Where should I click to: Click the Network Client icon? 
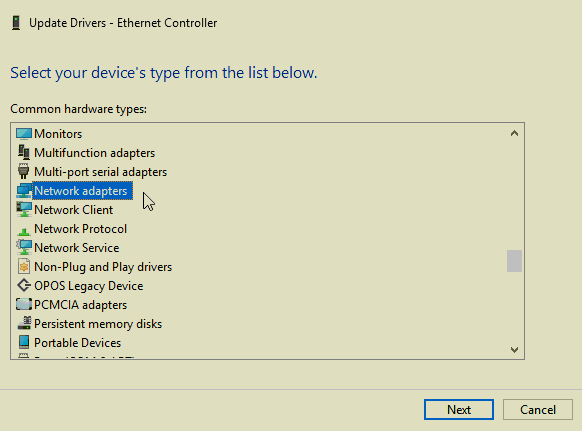pyautogui.click(x=24, y=210)
